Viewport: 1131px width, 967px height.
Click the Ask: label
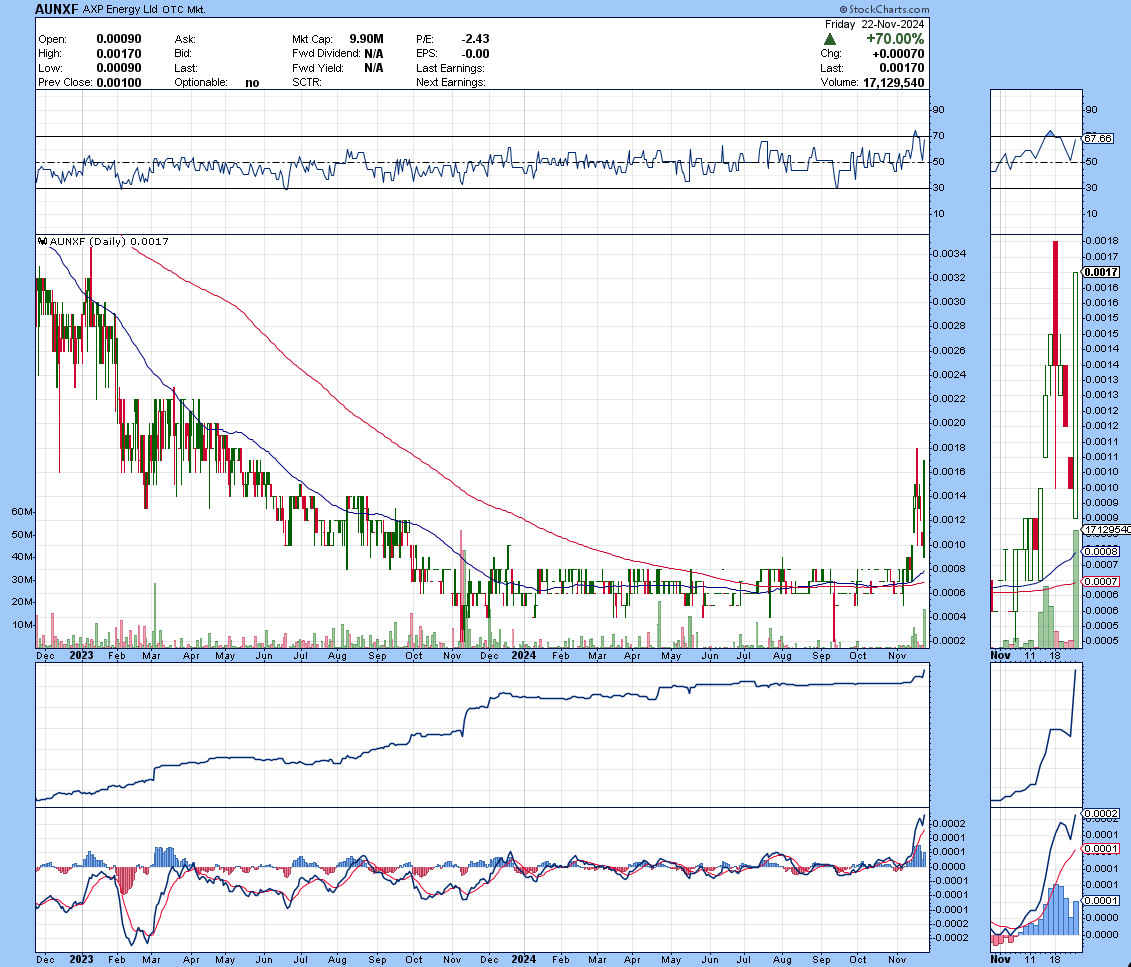(185, 39)
